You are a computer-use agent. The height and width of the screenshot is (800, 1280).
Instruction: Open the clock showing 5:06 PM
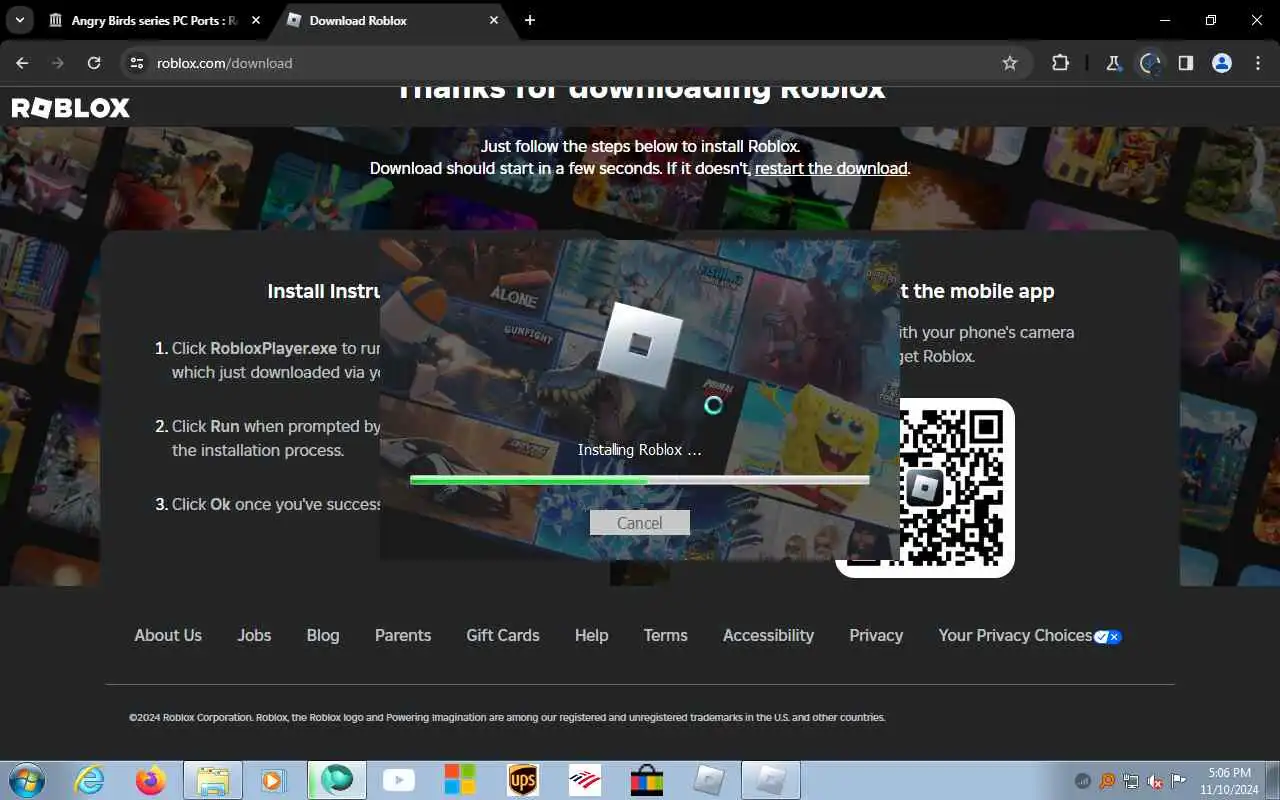click(1230, 781)
